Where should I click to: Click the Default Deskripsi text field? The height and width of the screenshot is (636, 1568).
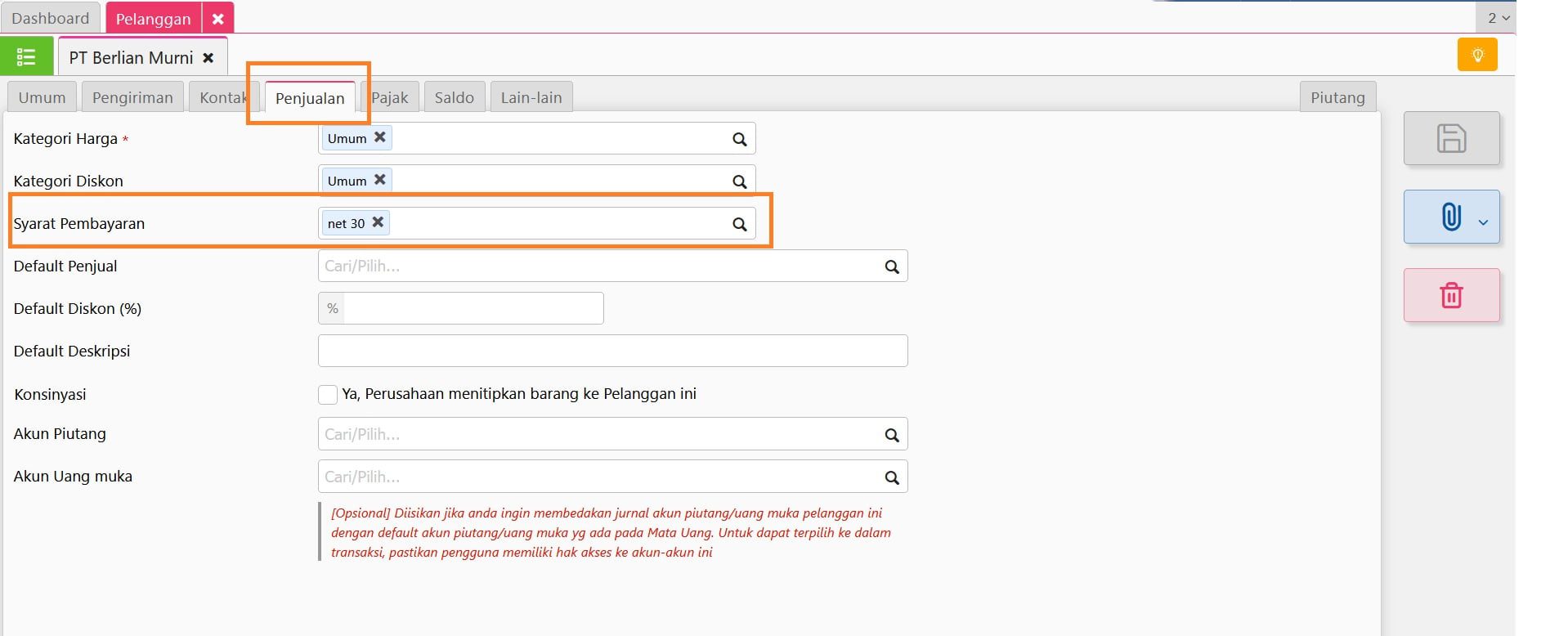point(612,351)
